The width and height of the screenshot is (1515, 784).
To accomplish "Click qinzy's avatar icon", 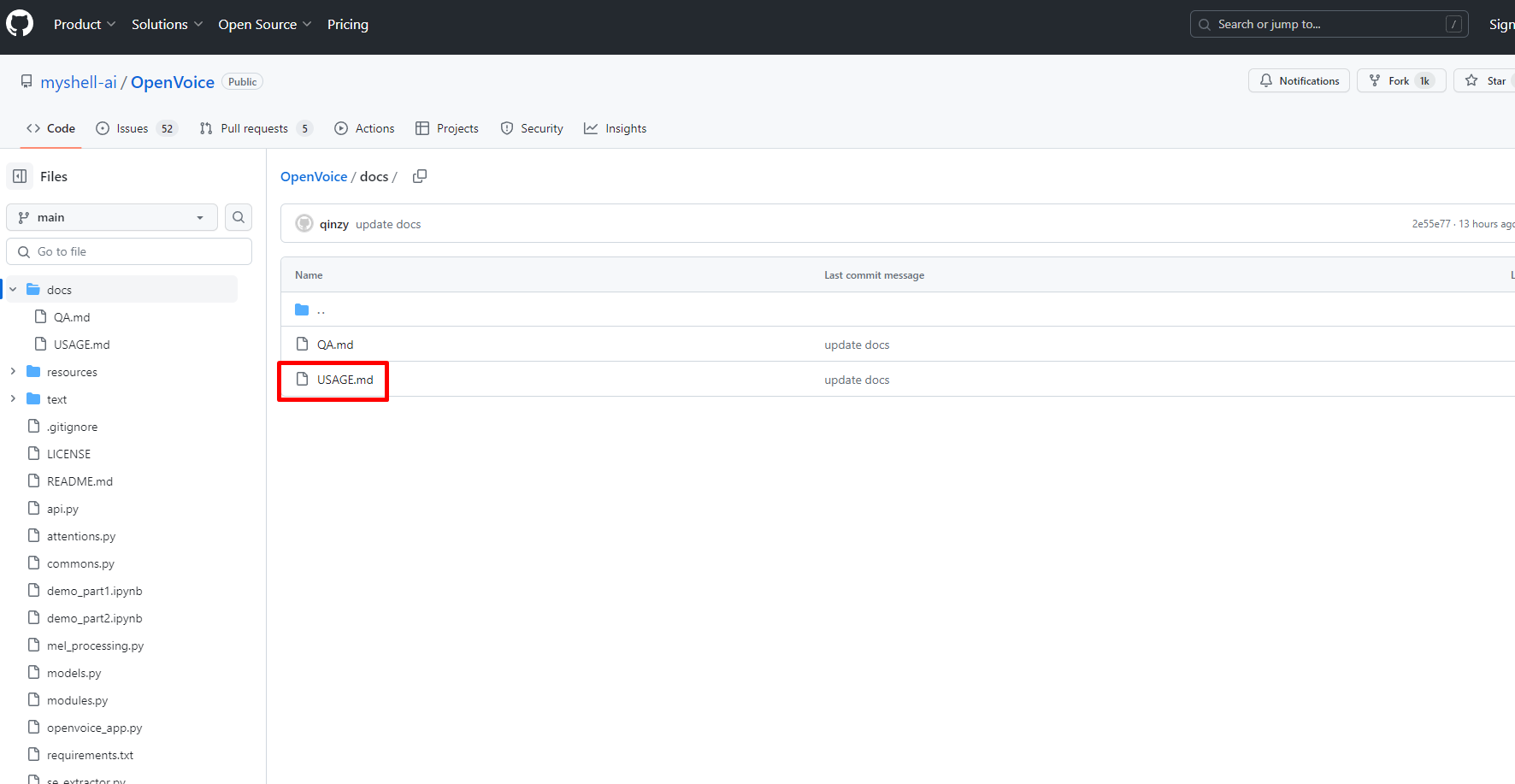I will (304, 224).
